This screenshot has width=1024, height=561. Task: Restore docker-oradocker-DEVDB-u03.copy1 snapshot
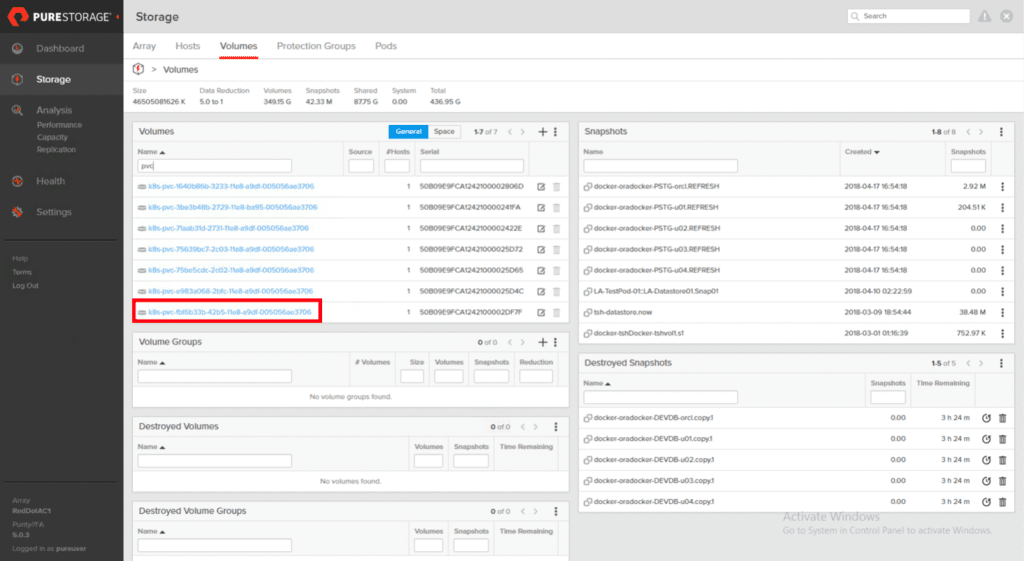pyautogui.click(x=986, y=481)
